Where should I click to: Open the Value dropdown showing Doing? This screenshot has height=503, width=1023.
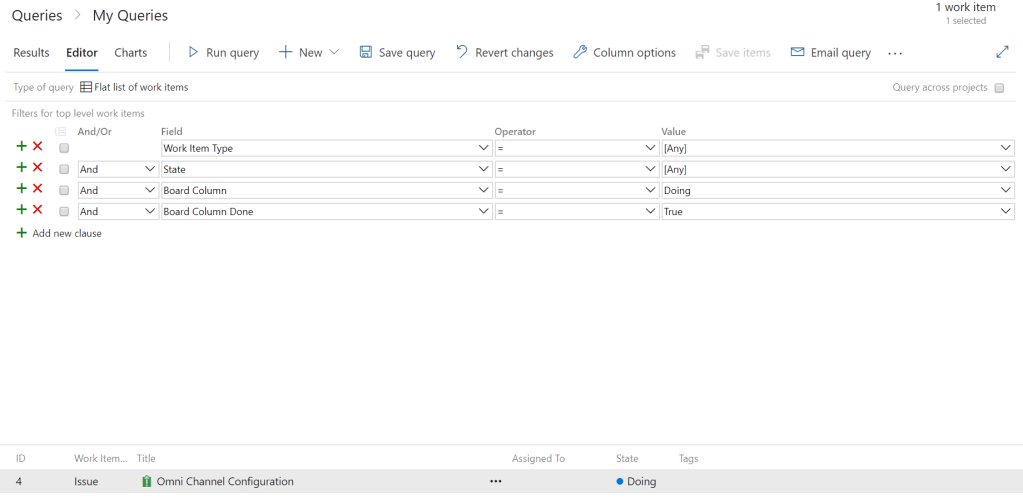(1006, 190)
